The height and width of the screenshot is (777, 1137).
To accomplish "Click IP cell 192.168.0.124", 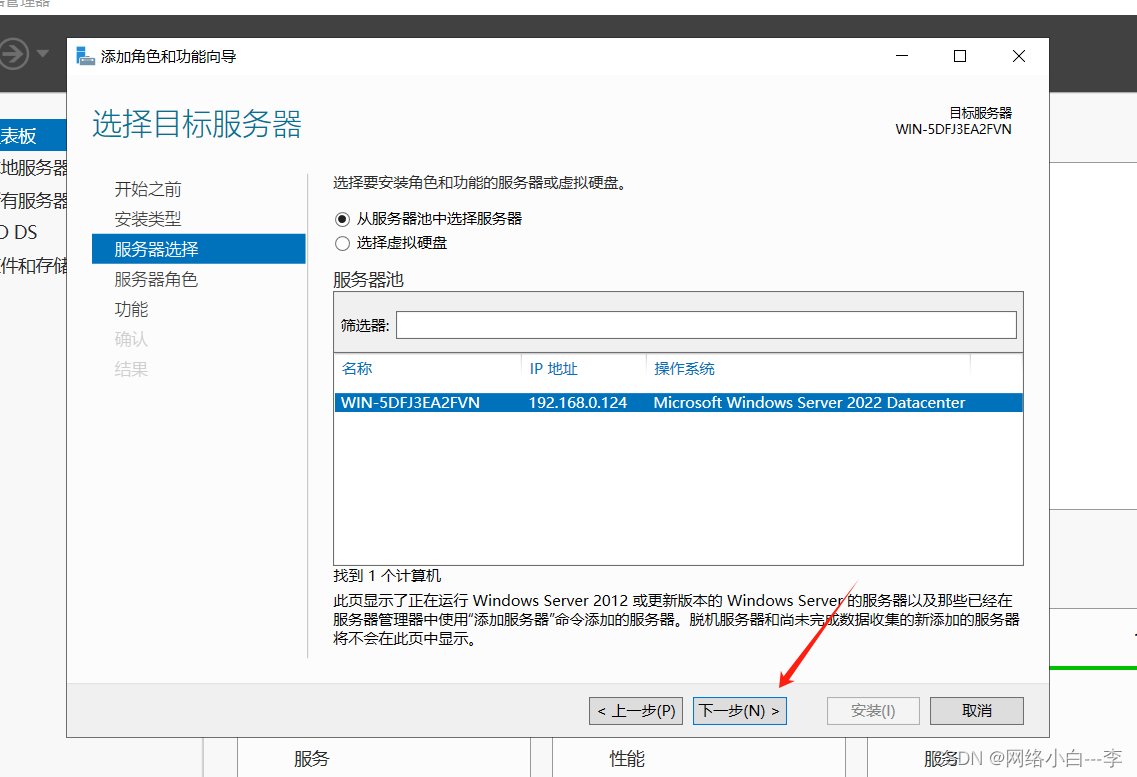I will (577, 402).
